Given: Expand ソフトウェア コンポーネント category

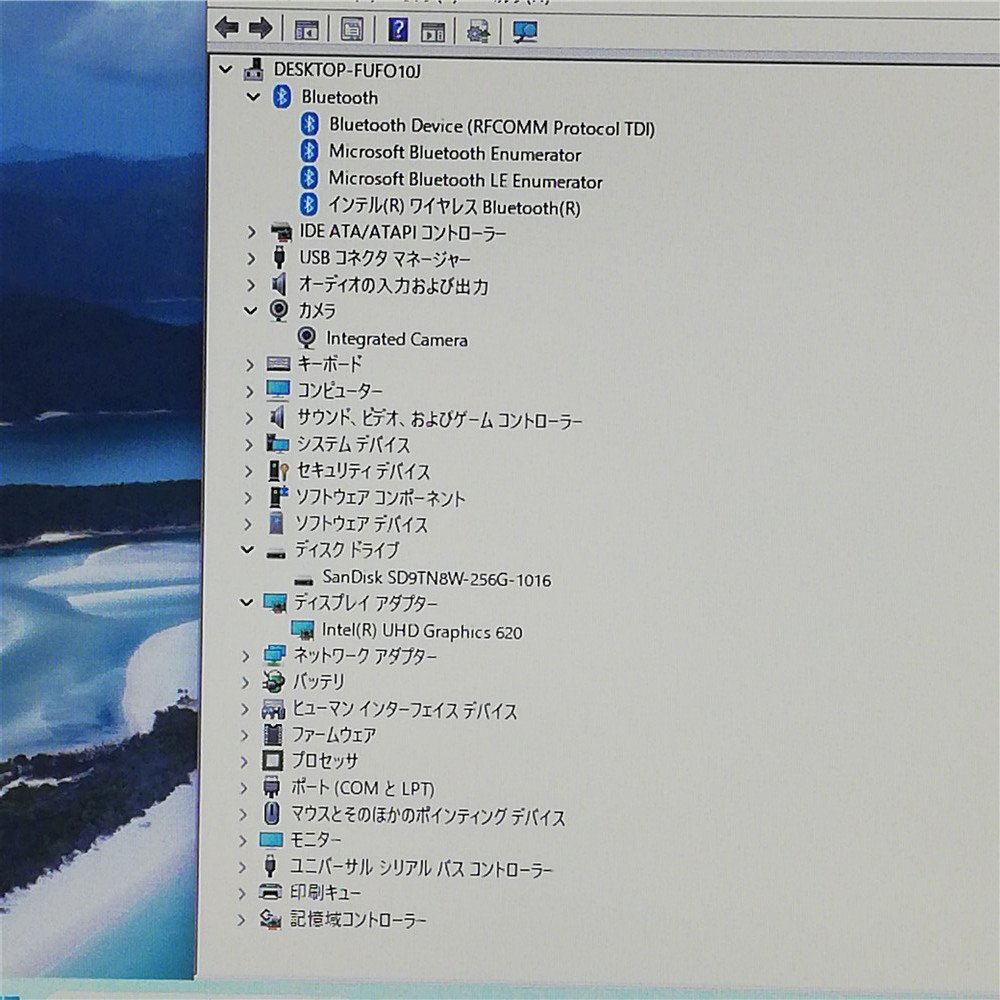Looking at the screenshot, I should [248, 497].
